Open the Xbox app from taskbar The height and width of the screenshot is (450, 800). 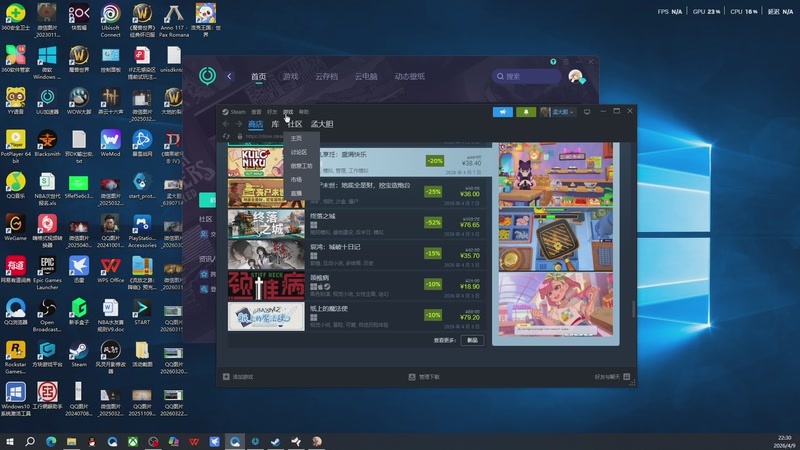coord(133,441)
